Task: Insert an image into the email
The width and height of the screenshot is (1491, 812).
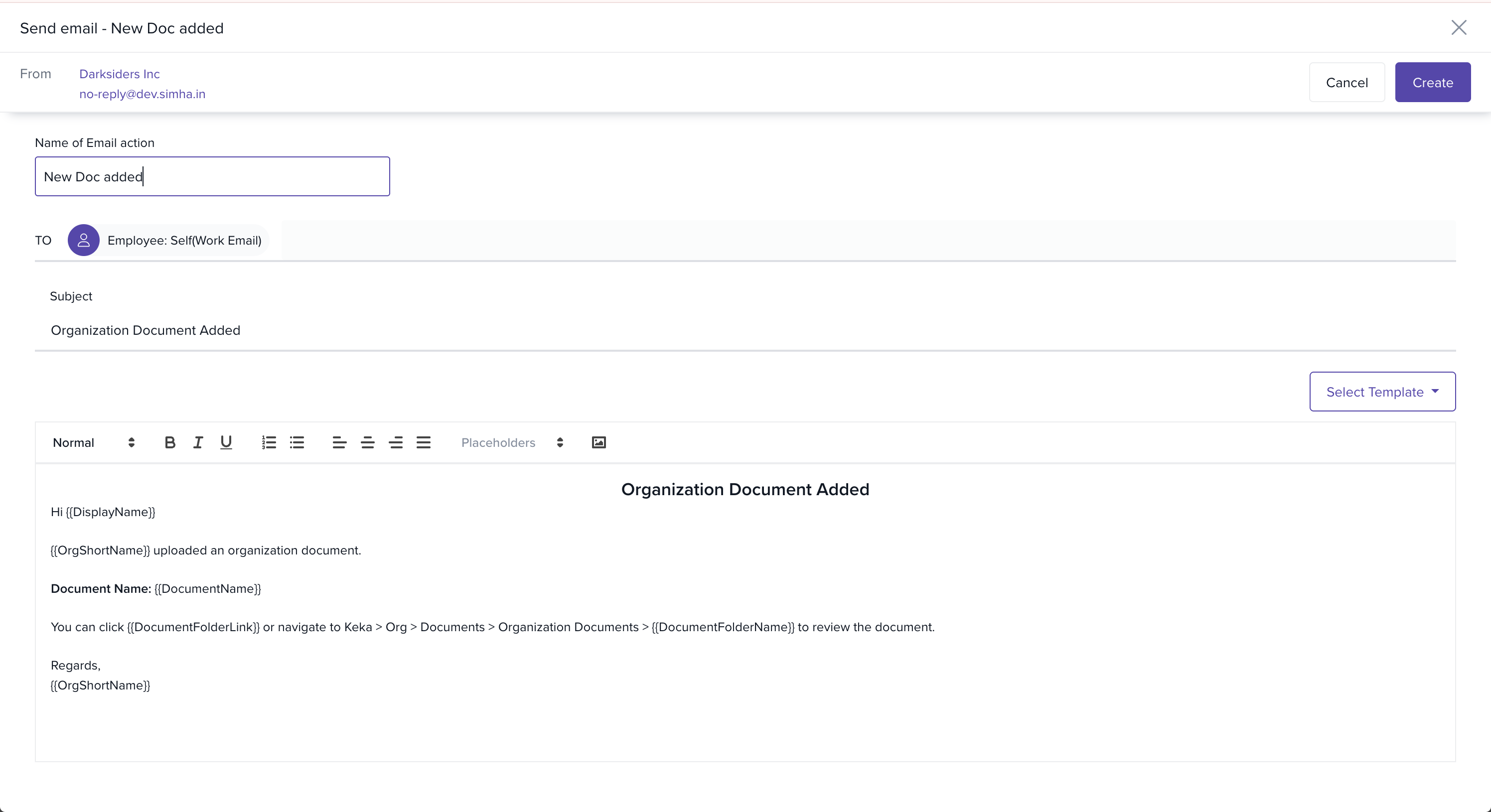Action: click(599, 443)
